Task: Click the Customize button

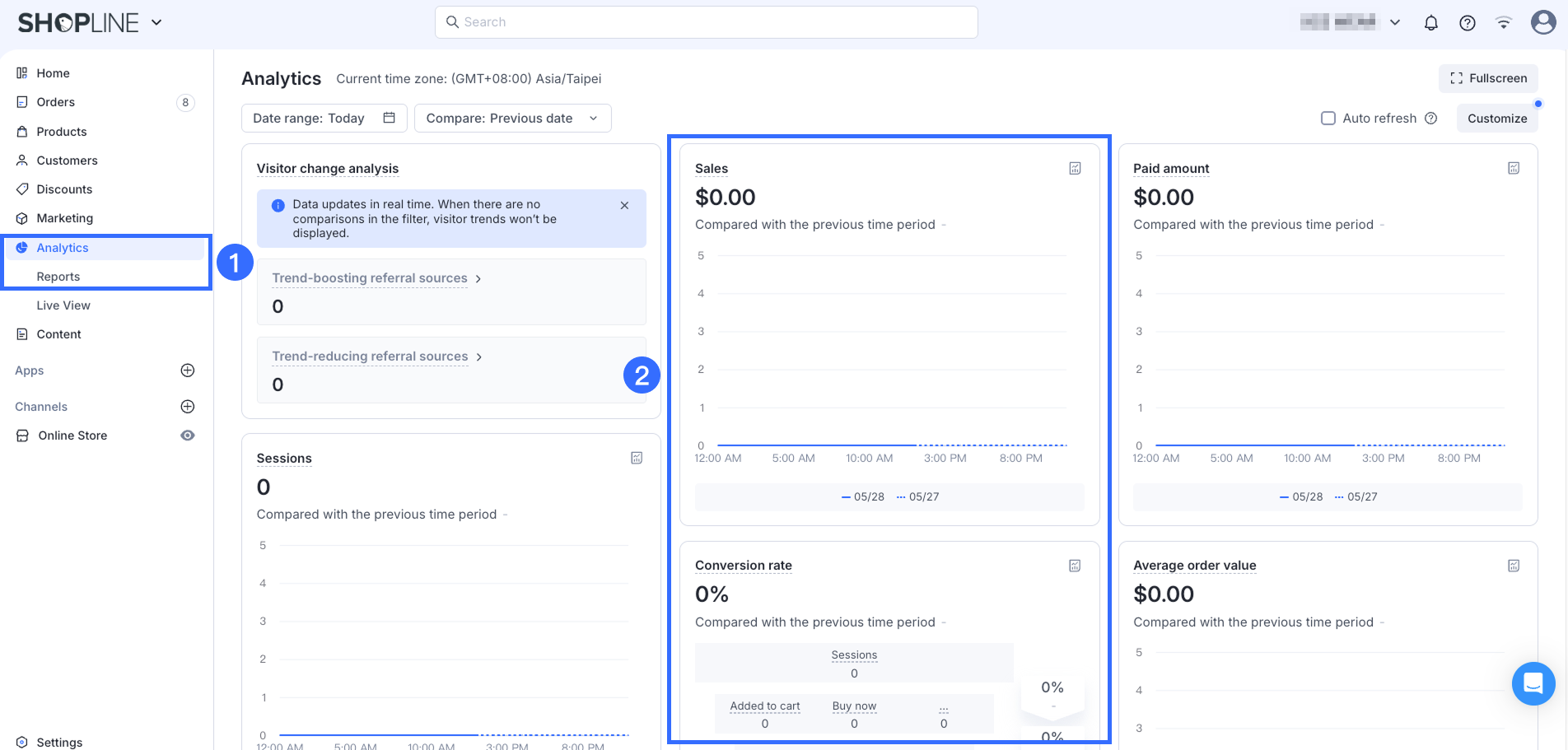Action: (1496, 119)
